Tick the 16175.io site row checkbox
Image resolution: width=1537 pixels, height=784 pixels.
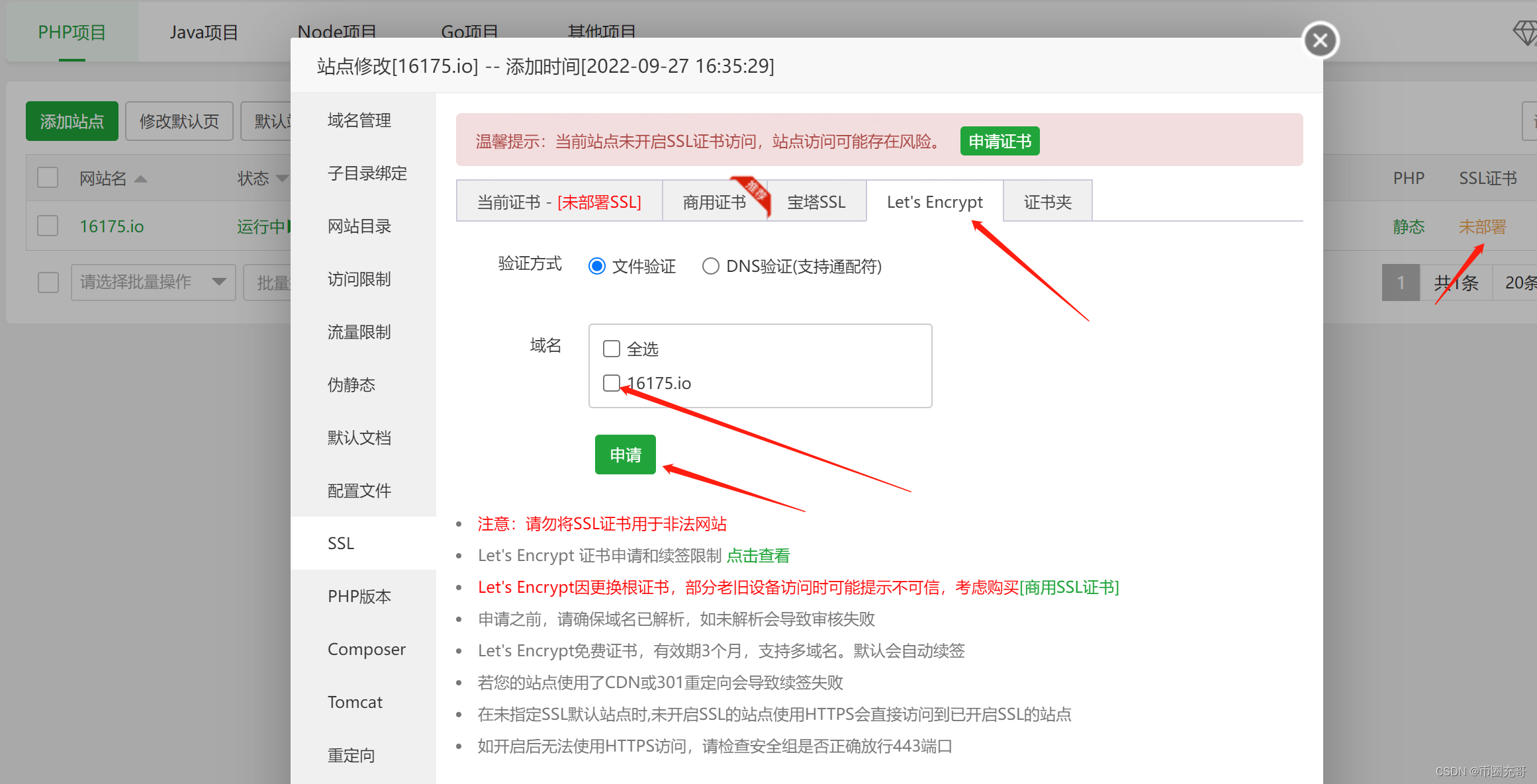(48, 226)
